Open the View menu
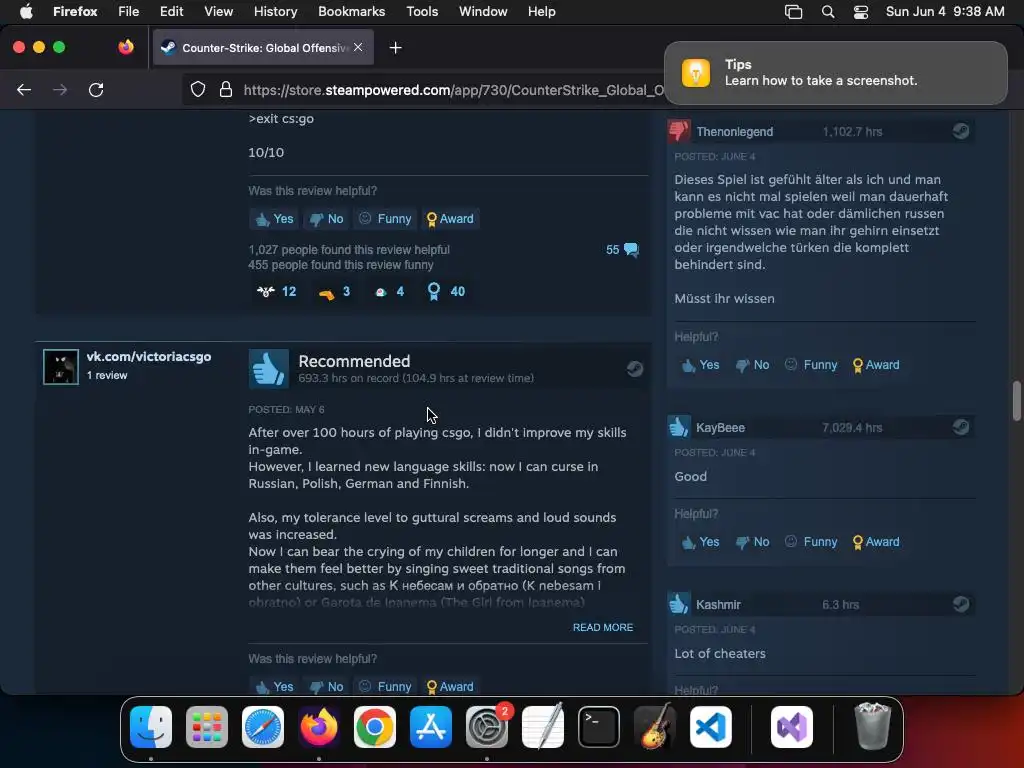The width and height of the screenshot is (1024, 768). [x=218, y=12]
